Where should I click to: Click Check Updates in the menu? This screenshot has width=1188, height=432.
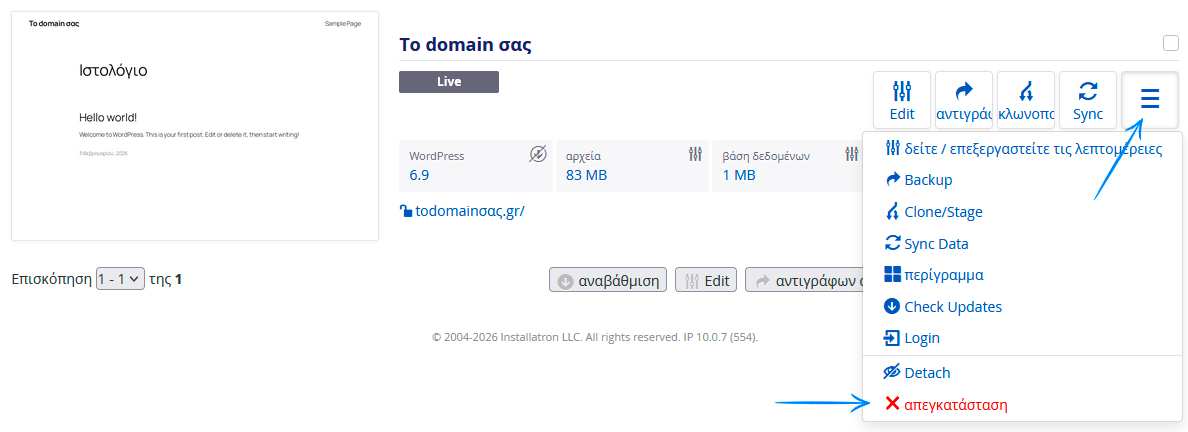point(952,307)
